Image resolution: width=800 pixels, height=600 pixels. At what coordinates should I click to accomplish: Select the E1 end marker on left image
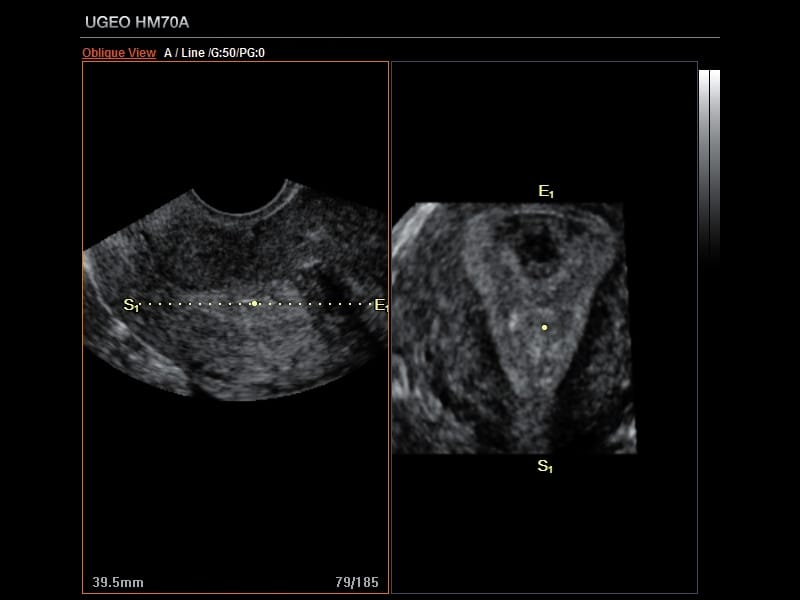380,305
